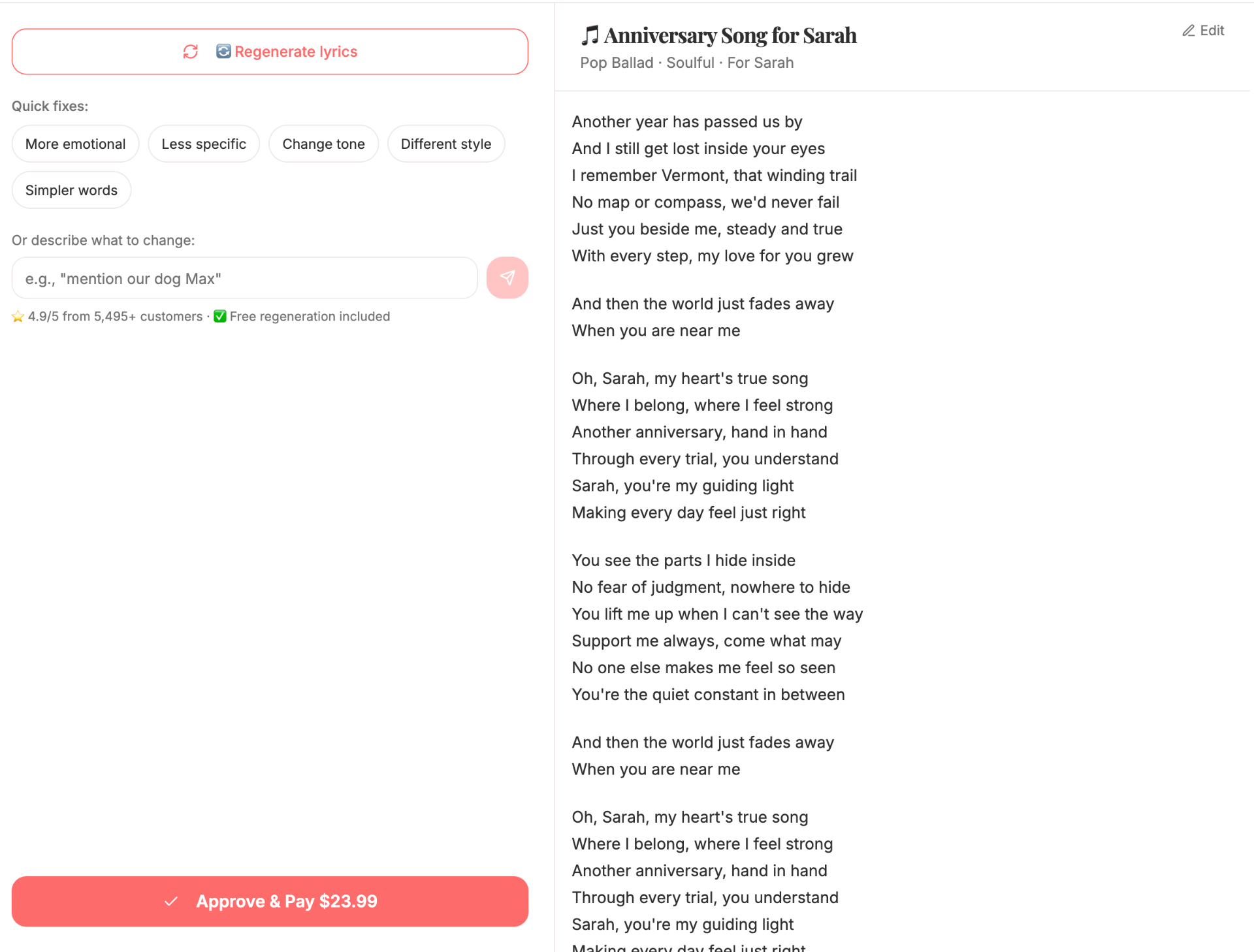Image resolution: width=1254 pixels, height=952 pixels.
Task: Click the Pop Ballad genre label
Action: pyautogui.click(x=616, y=63)
